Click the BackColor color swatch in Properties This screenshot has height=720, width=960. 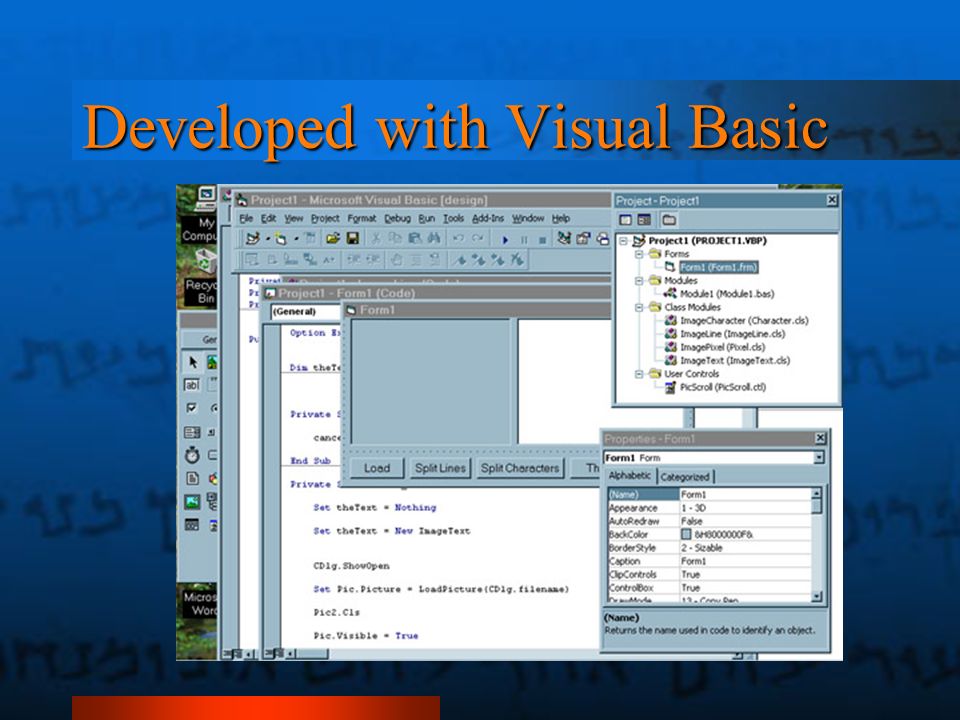[x=686, y=534]
